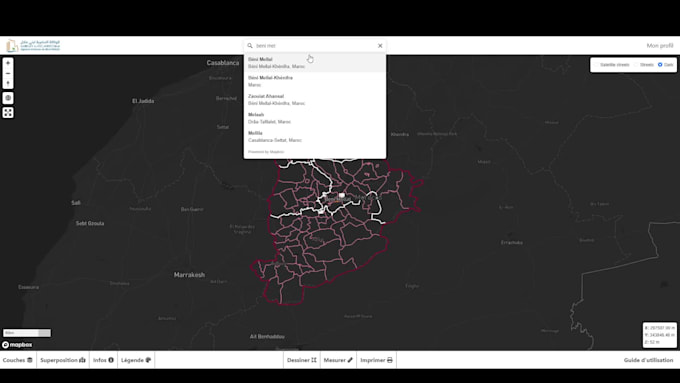
Task: Enter fullscreen map view
Action: (8, 113)
